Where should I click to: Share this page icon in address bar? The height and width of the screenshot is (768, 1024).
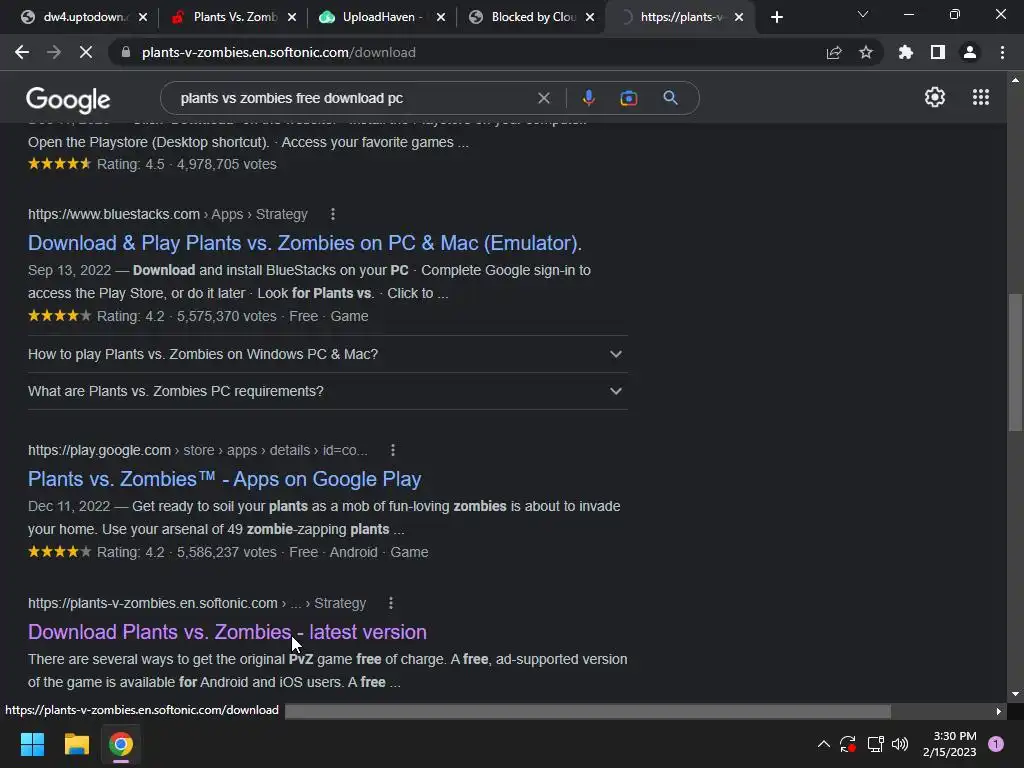tap(834, 52)
